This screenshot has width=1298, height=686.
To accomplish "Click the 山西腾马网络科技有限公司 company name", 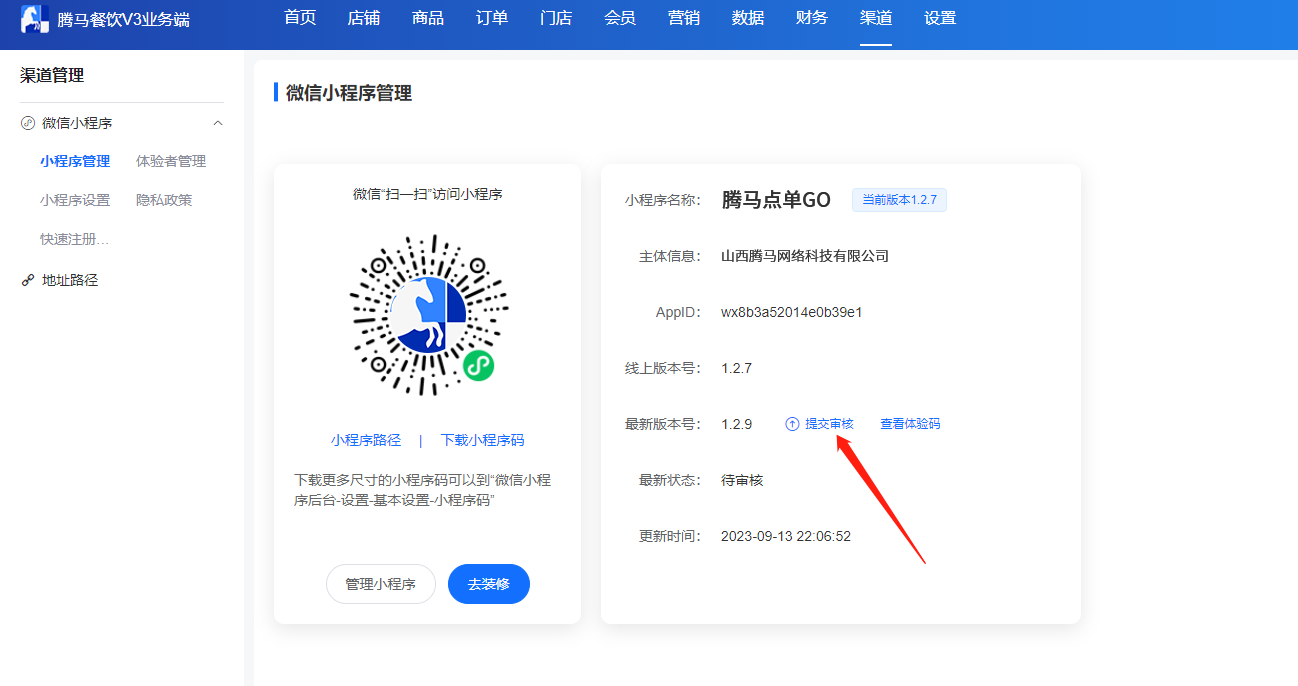I will point(805,256).
